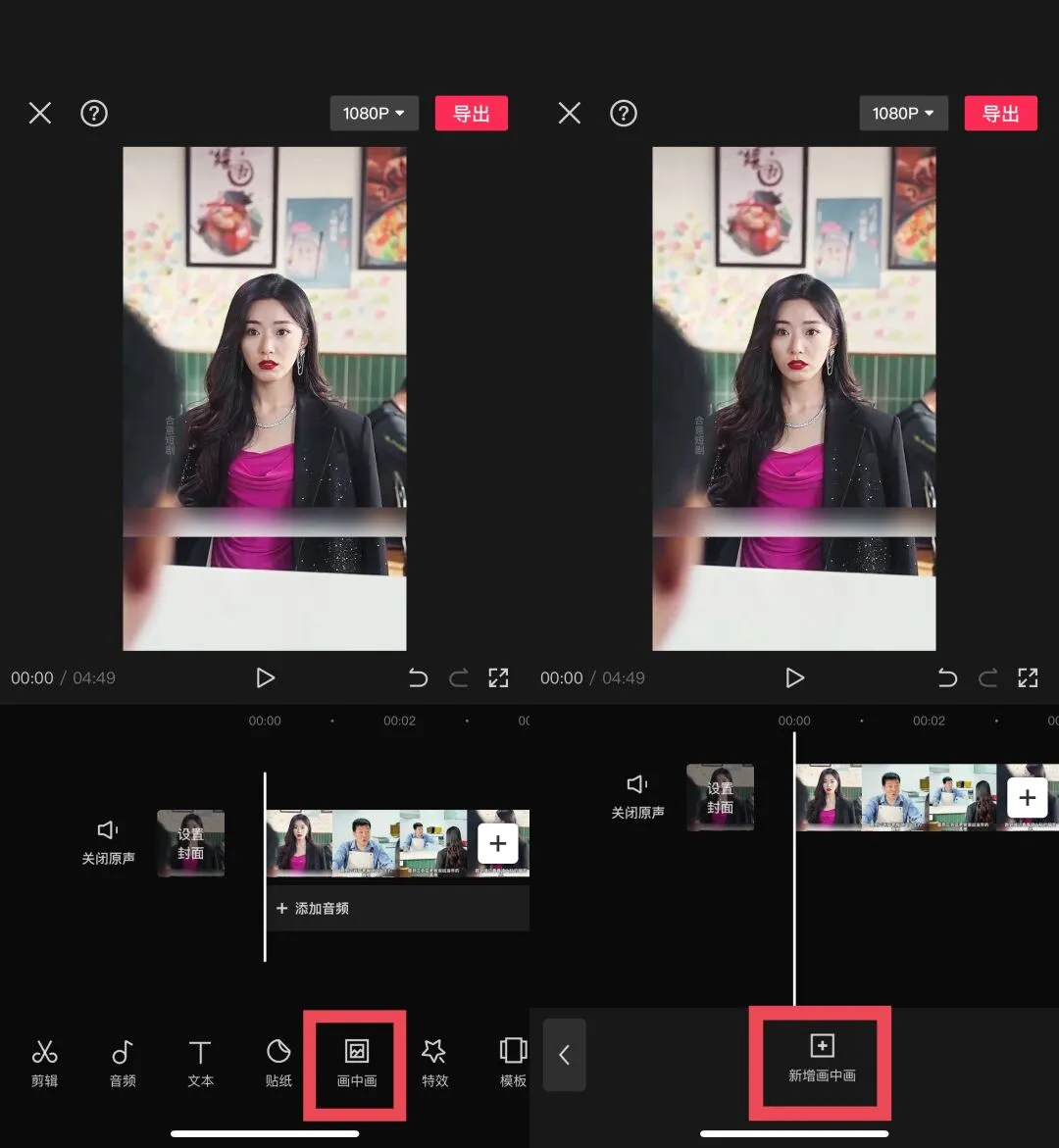
Task: Tap 导出 export button in right screen
Action: [1000, 114]
